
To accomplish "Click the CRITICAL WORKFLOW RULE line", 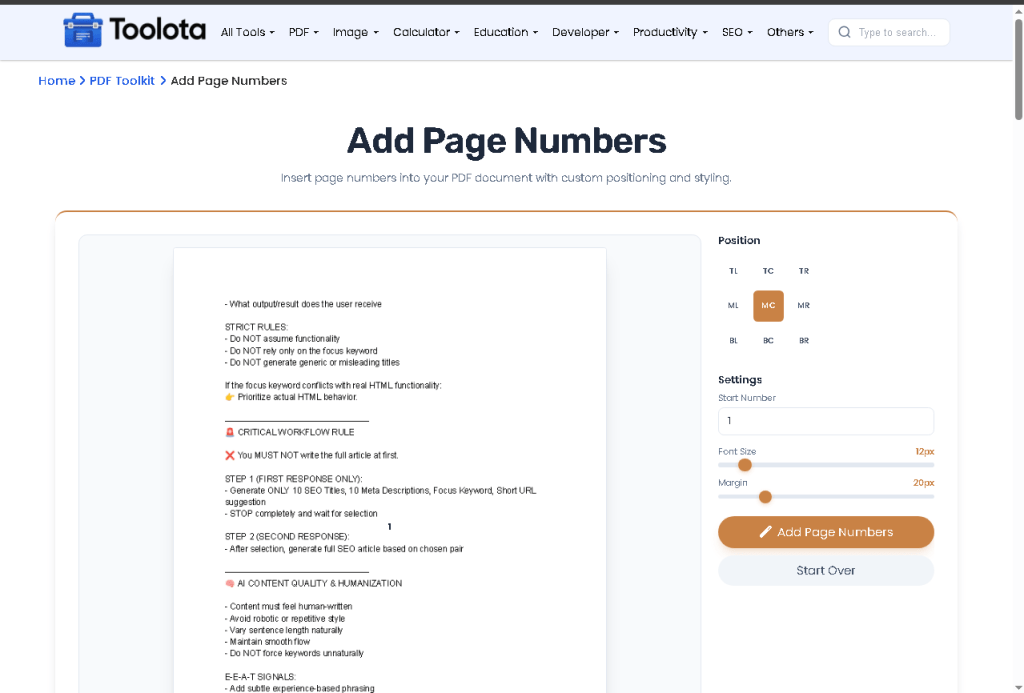I will click(x=289, y=432).
